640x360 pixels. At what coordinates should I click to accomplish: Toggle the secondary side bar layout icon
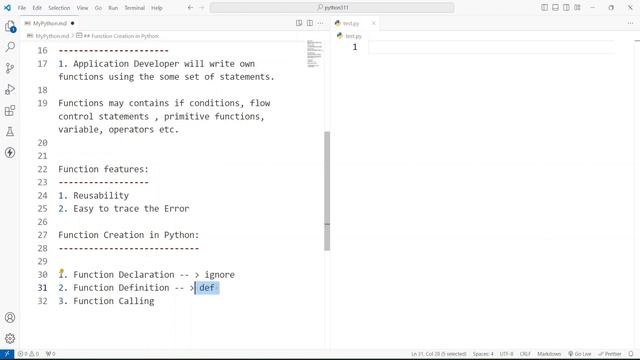click(566, 7)
